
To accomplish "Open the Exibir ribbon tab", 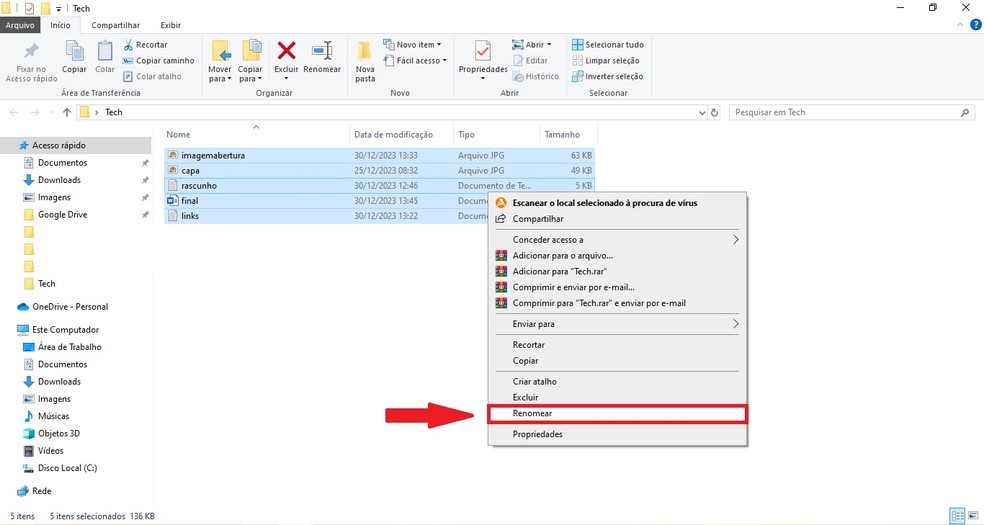I will pyautogui.click(x=171, y=24).
